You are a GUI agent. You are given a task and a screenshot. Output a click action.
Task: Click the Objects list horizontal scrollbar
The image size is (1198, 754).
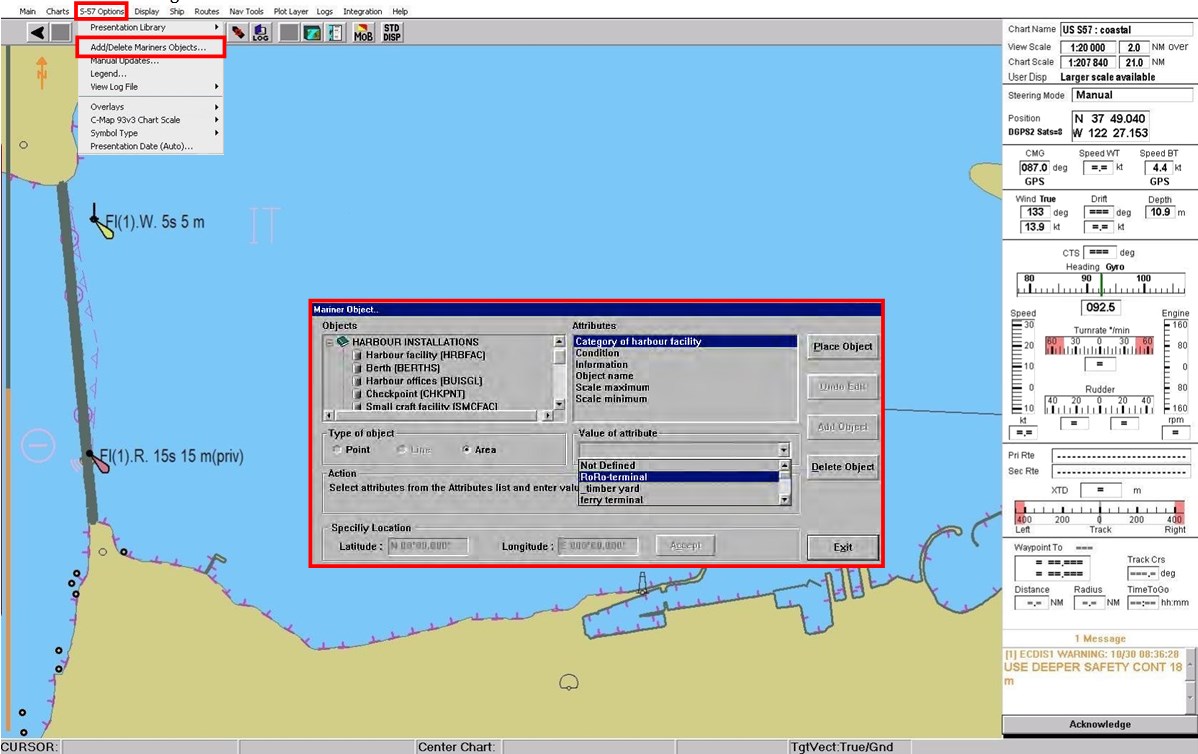pos(439,416)
